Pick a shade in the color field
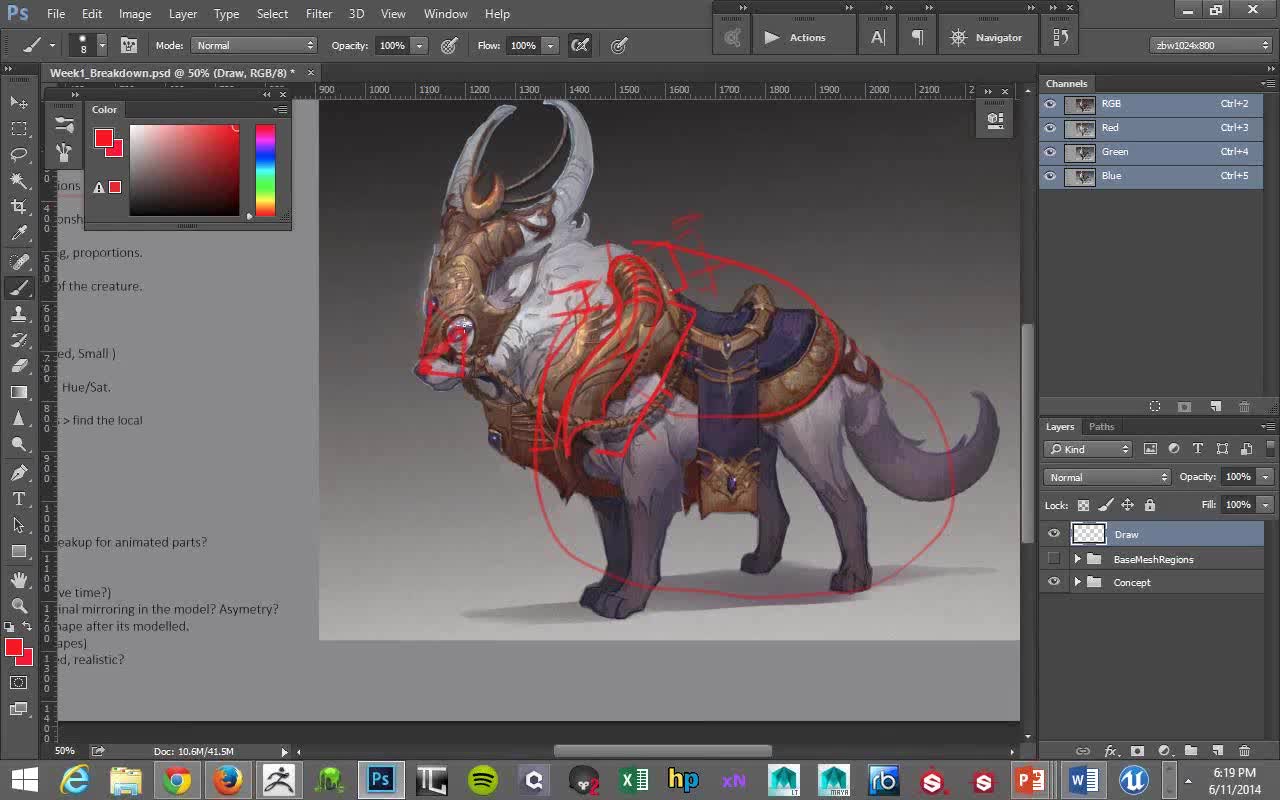1280x800 pixels. point(185,170)
